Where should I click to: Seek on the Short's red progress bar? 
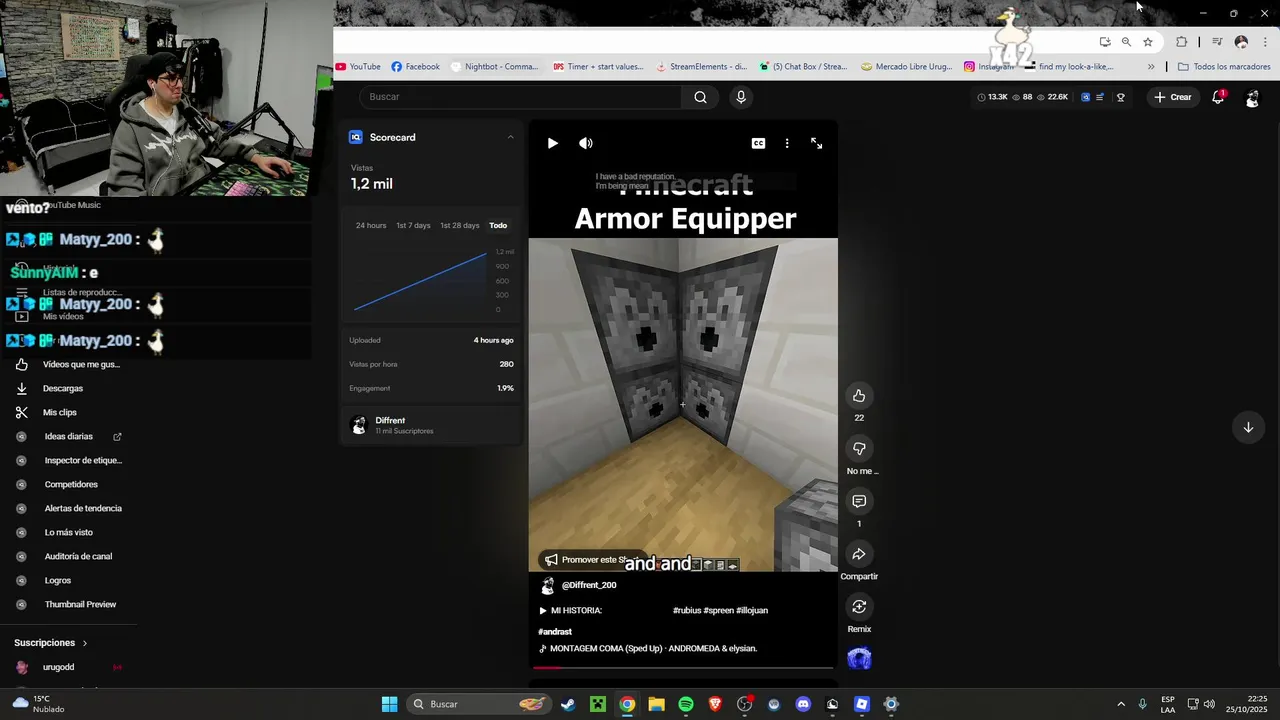click(x=683, y=666)
